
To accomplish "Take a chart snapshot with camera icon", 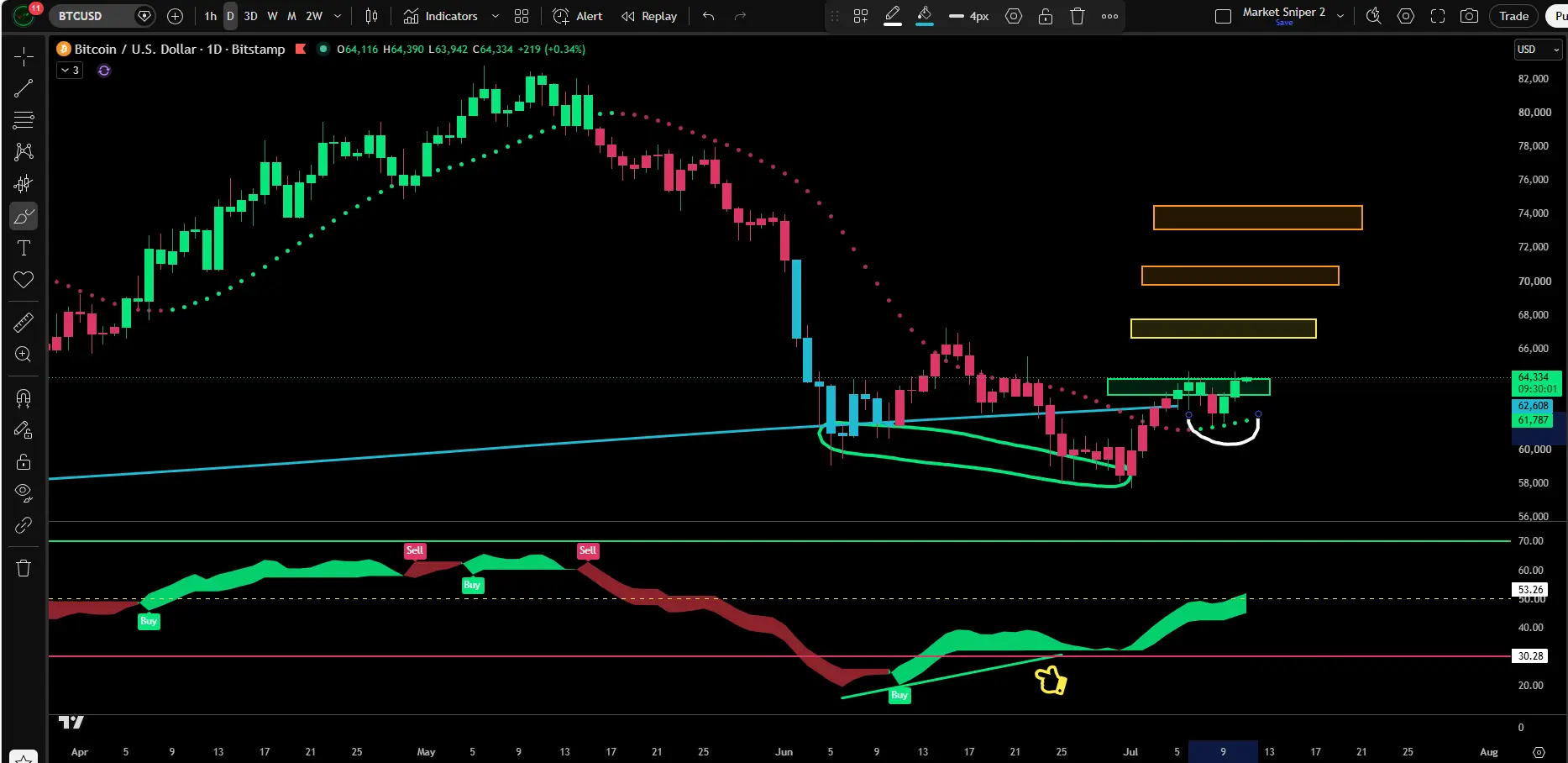I will pyautogui.click(x=1469, y=16).
